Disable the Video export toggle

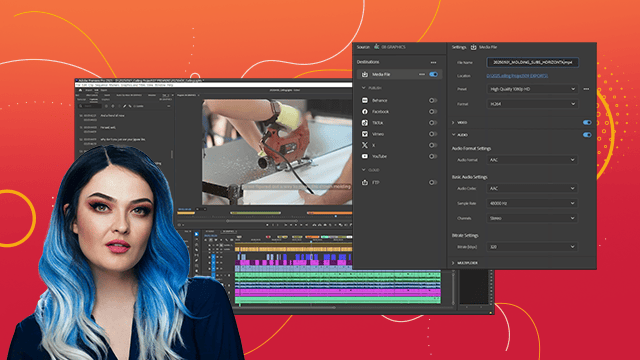click(x=587, y=122)
